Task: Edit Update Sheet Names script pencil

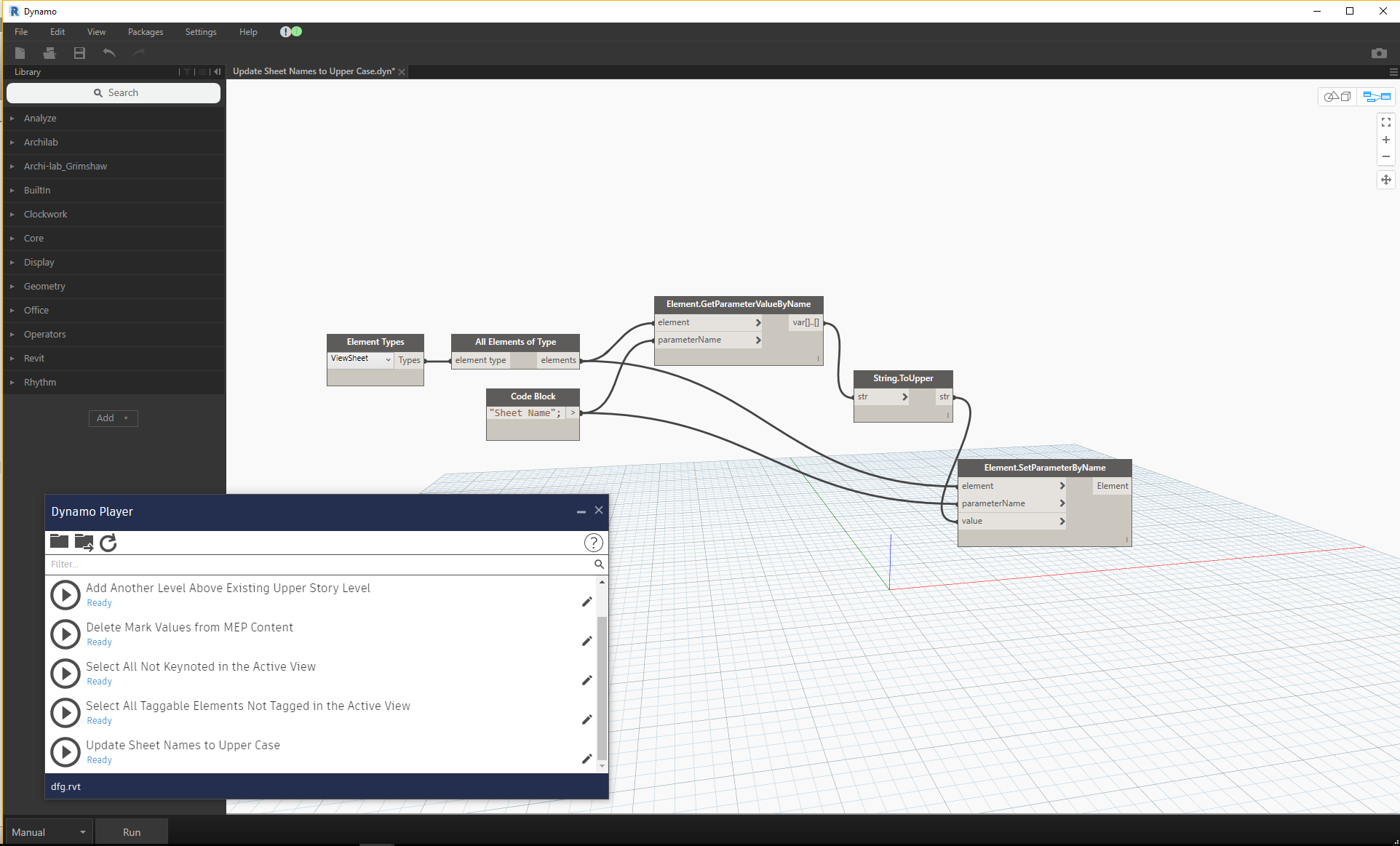Action: [x=586, y=759]
